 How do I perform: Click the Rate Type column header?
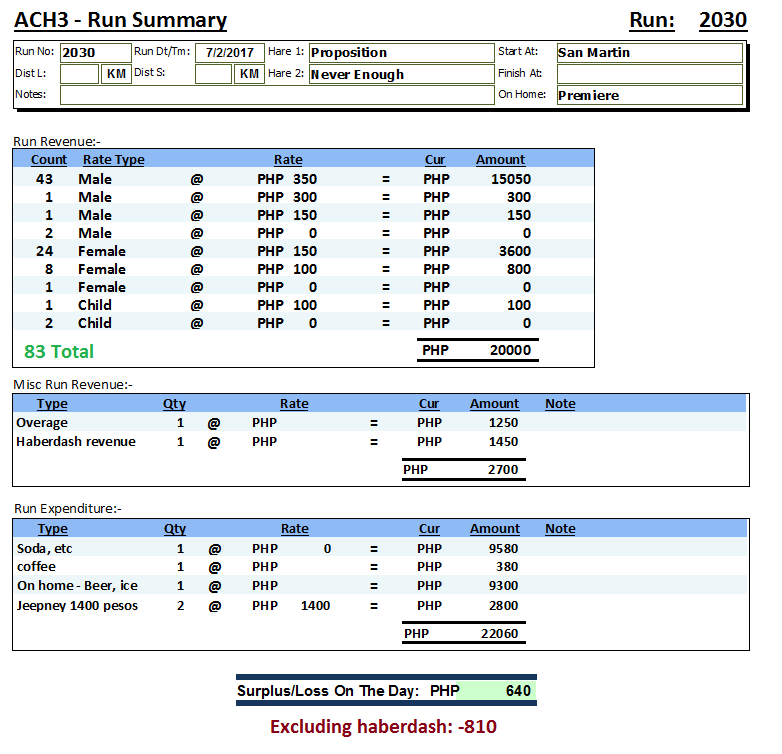pos(113,160)
